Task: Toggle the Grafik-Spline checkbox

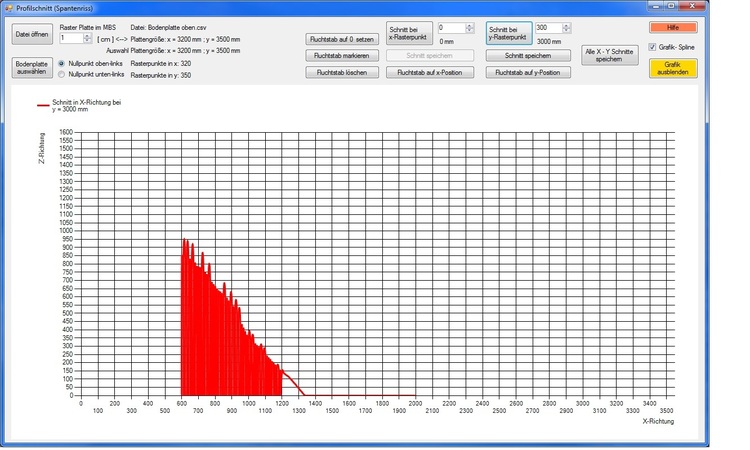Action: (653, 47)
